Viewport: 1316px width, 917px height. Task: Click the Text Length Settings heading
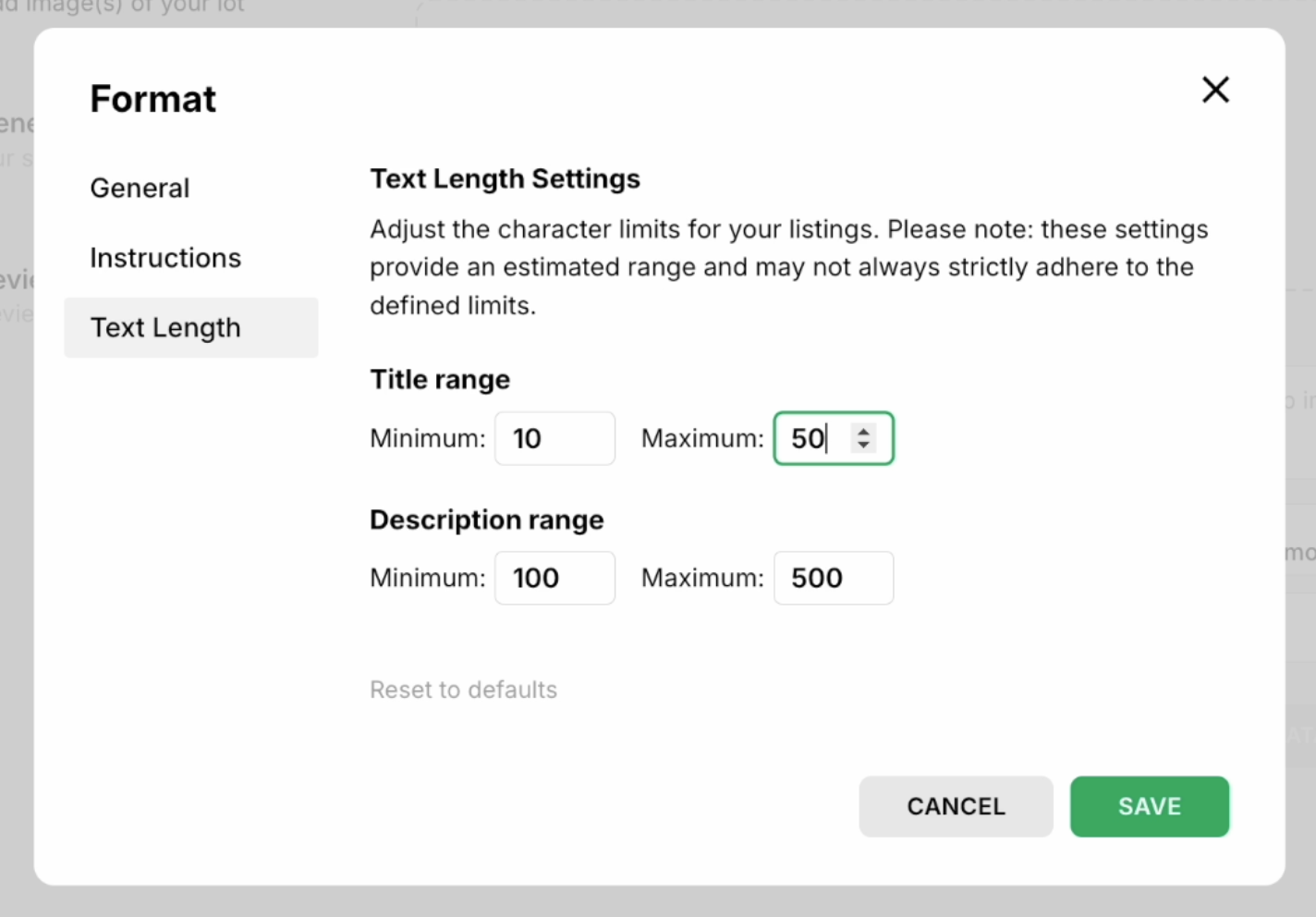pos(505,178)
